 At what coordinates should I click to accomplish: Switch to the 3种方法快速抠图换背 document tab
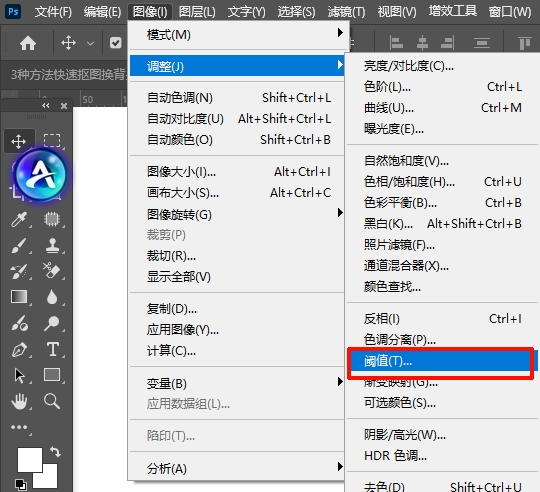point(68,74)
